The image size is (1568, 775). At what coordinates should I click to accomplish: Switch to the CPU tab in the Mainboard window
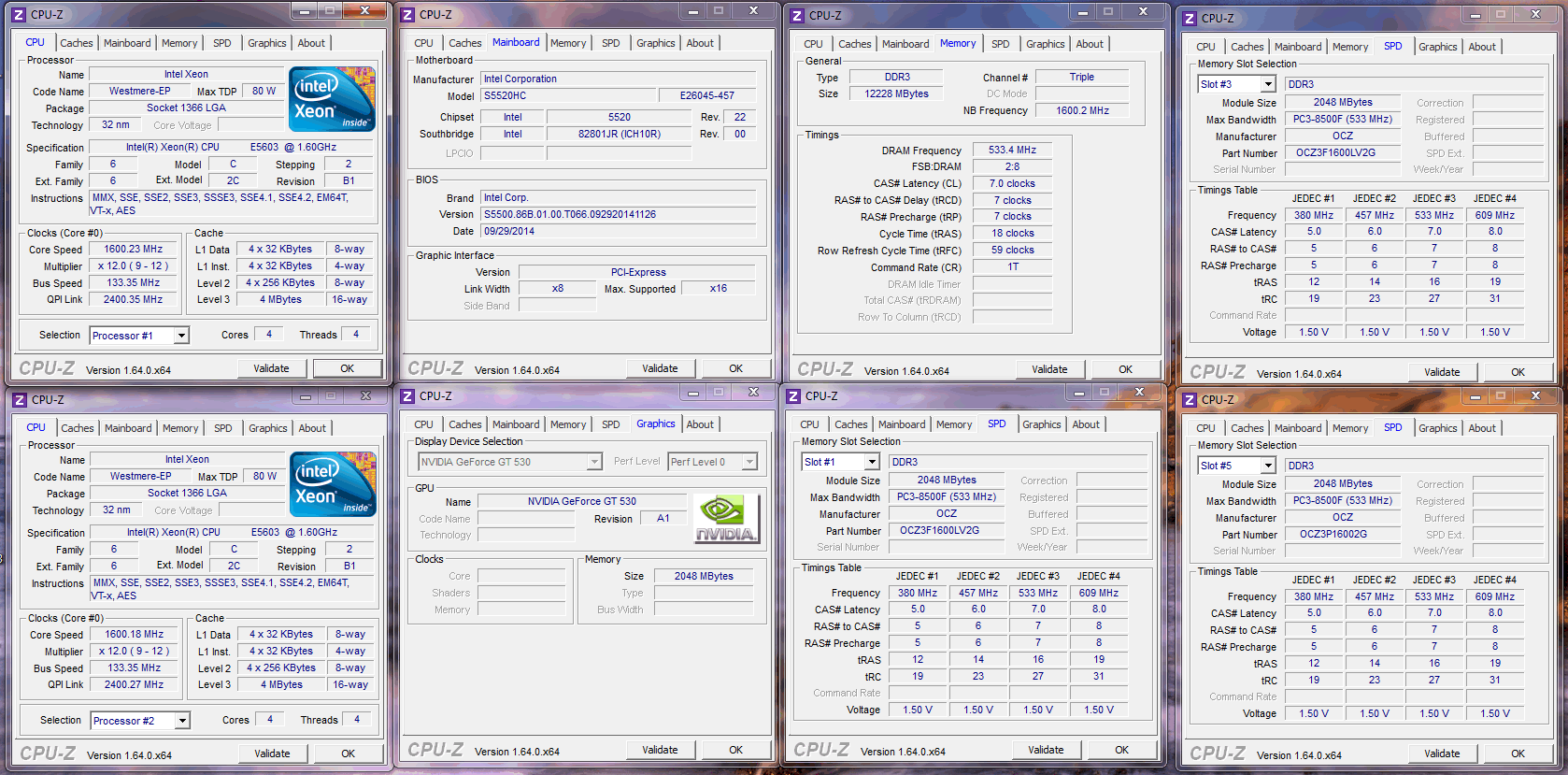pos(423,43)
